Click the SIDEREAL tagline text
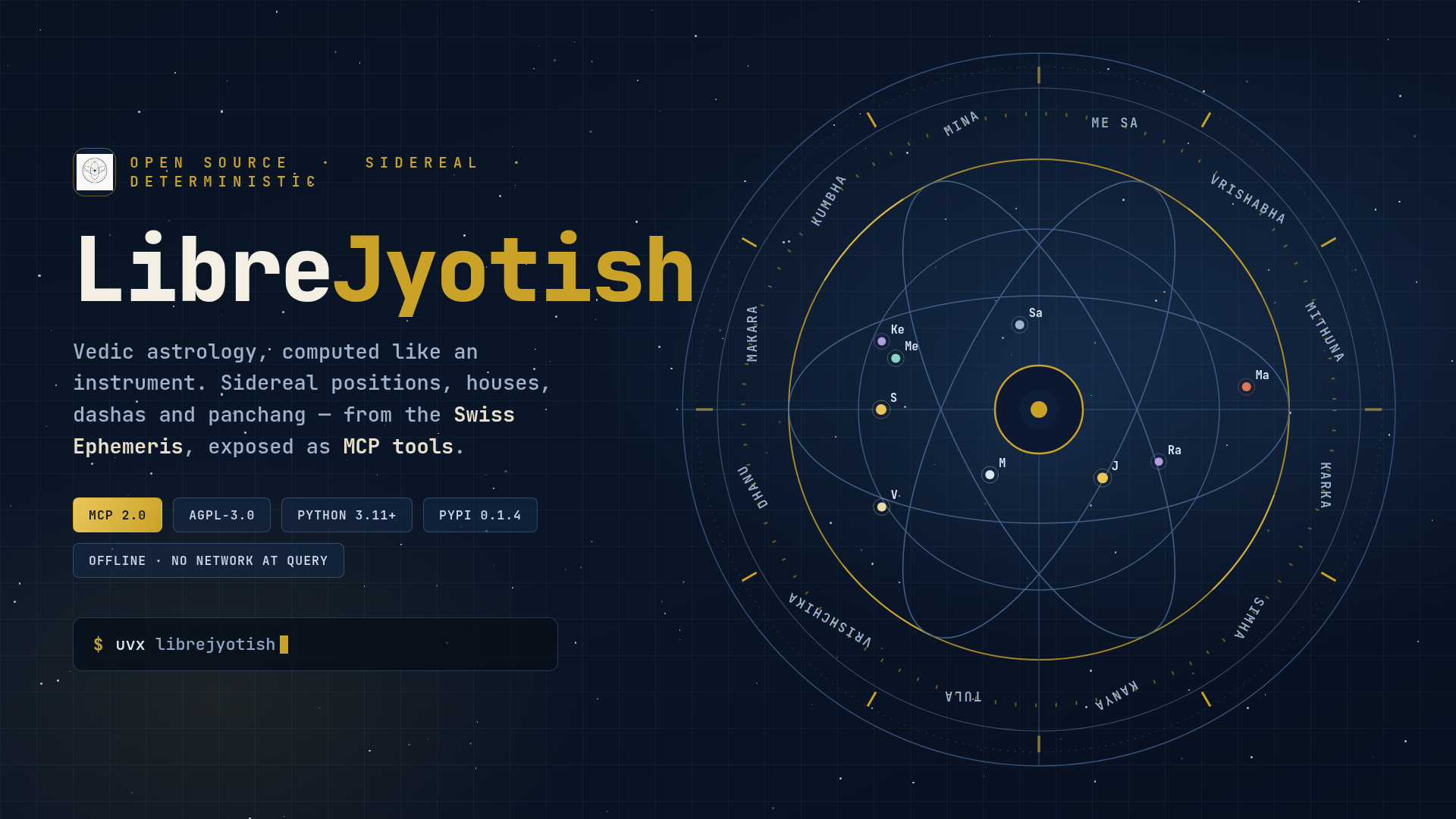Image resolution: width=1456 pixels, height=819 pixels. click(x=422, y=163)
